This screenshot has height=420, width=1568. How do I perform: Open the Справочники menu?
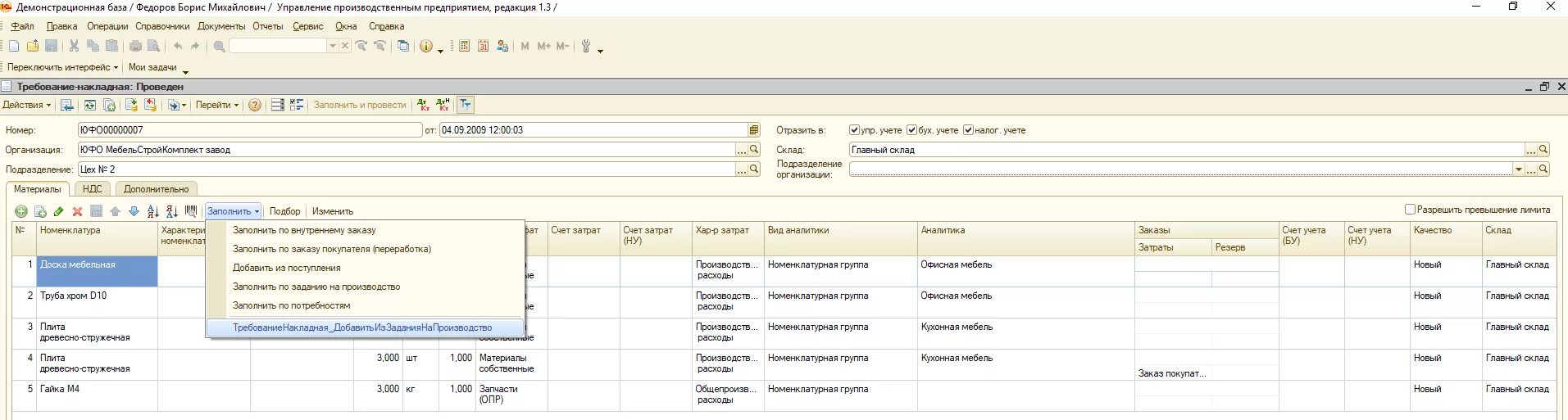coord(162,26)
